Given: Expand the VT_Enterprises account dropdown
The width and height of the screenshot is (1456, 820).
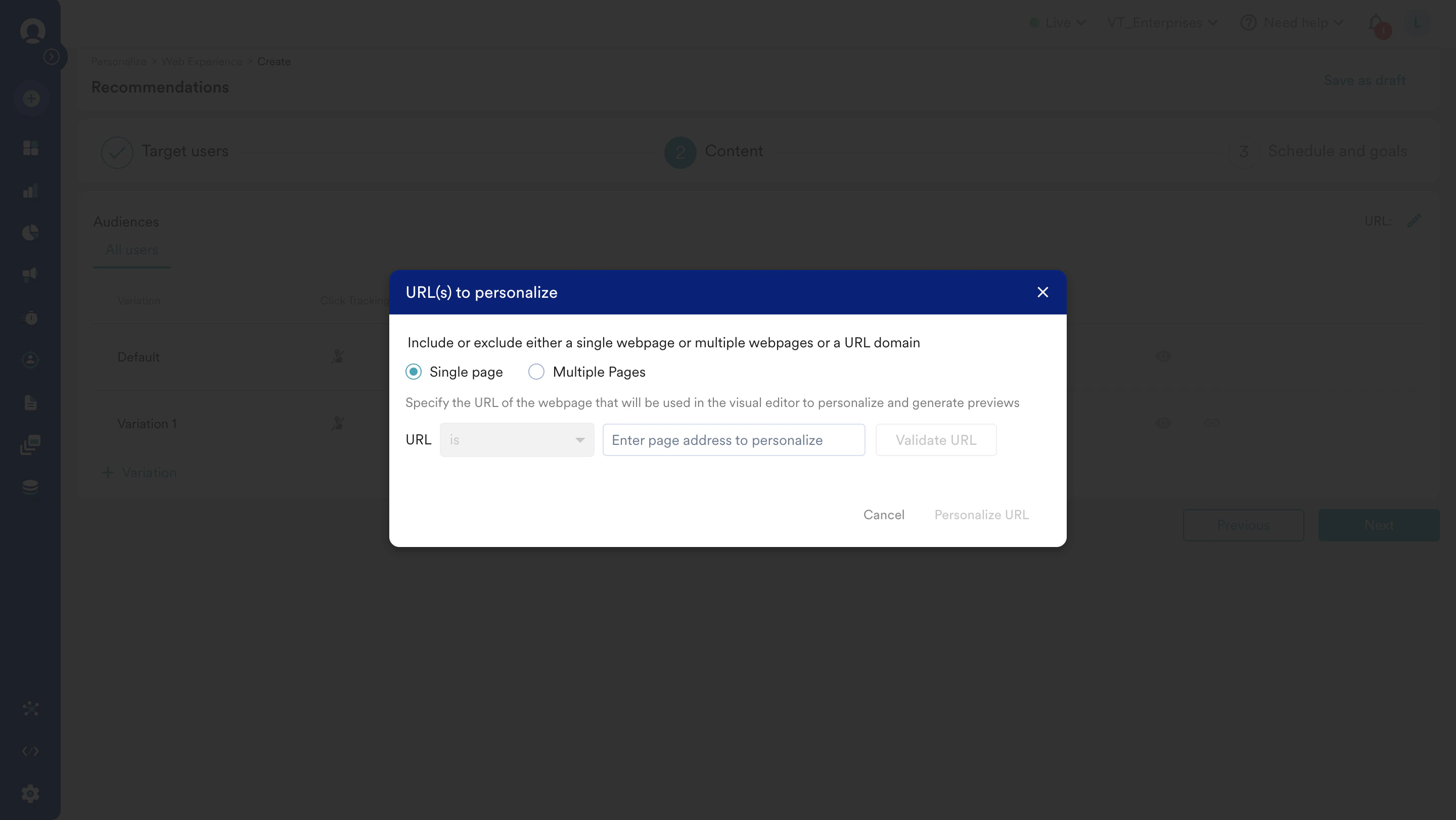Looking at the screenshot, I should click(x=1162, y=23).
